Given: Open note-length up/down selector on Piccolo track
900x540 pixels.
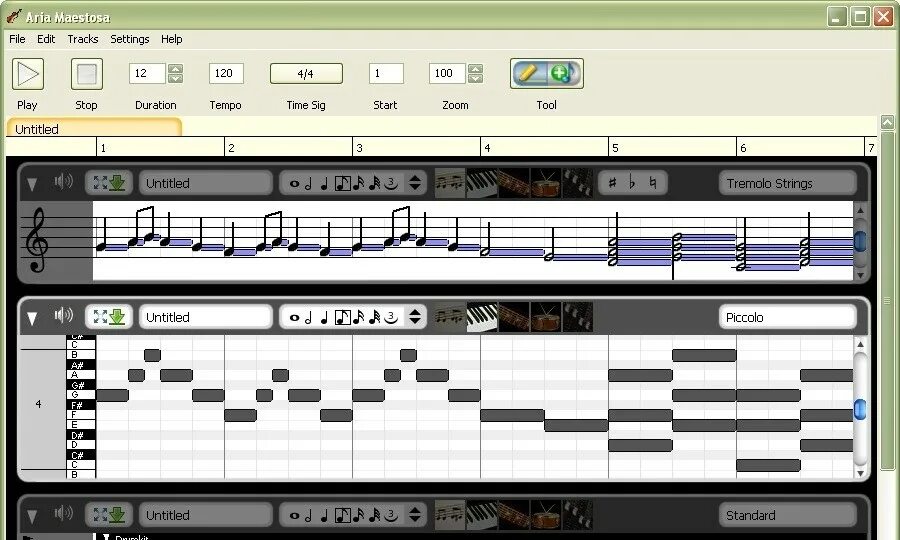Looking at the screenshot, I should pyautogui.click(x=415, y=317).
